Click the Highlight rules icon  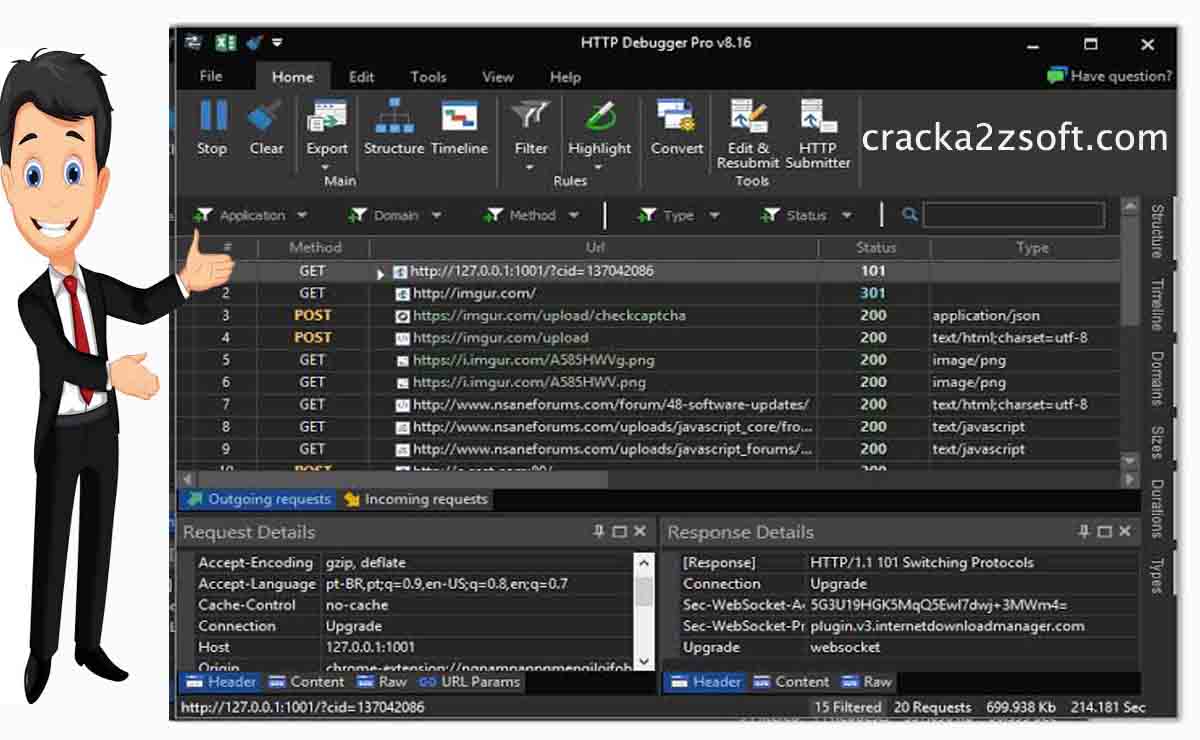(x=600, y=115)
